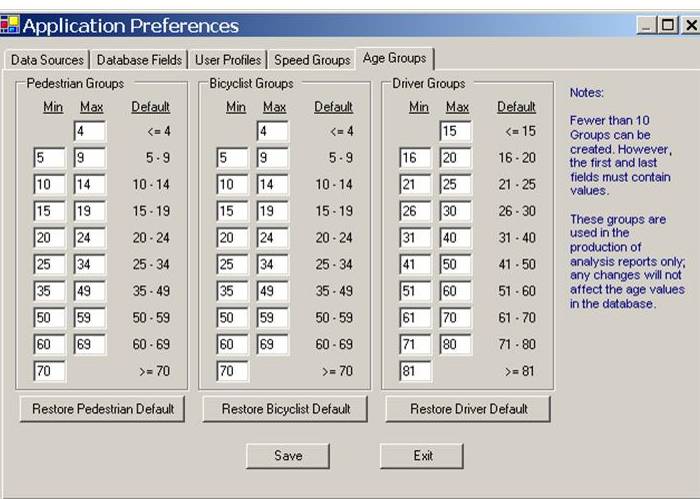The height and width of the screenshot is (499, 700).
Task: Click Bicyclist Max field showing 34
Action: (x=272, y=265)
